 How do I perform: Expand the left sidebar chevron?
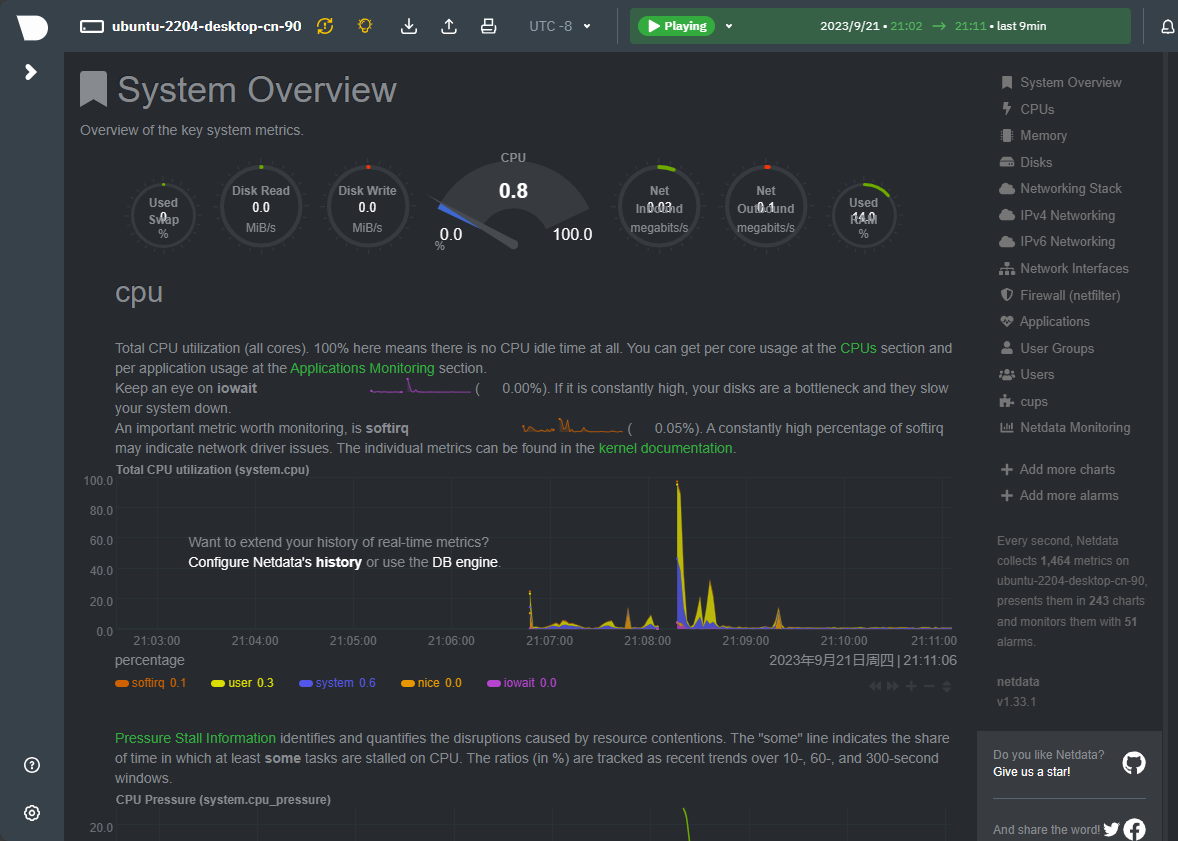31,71
